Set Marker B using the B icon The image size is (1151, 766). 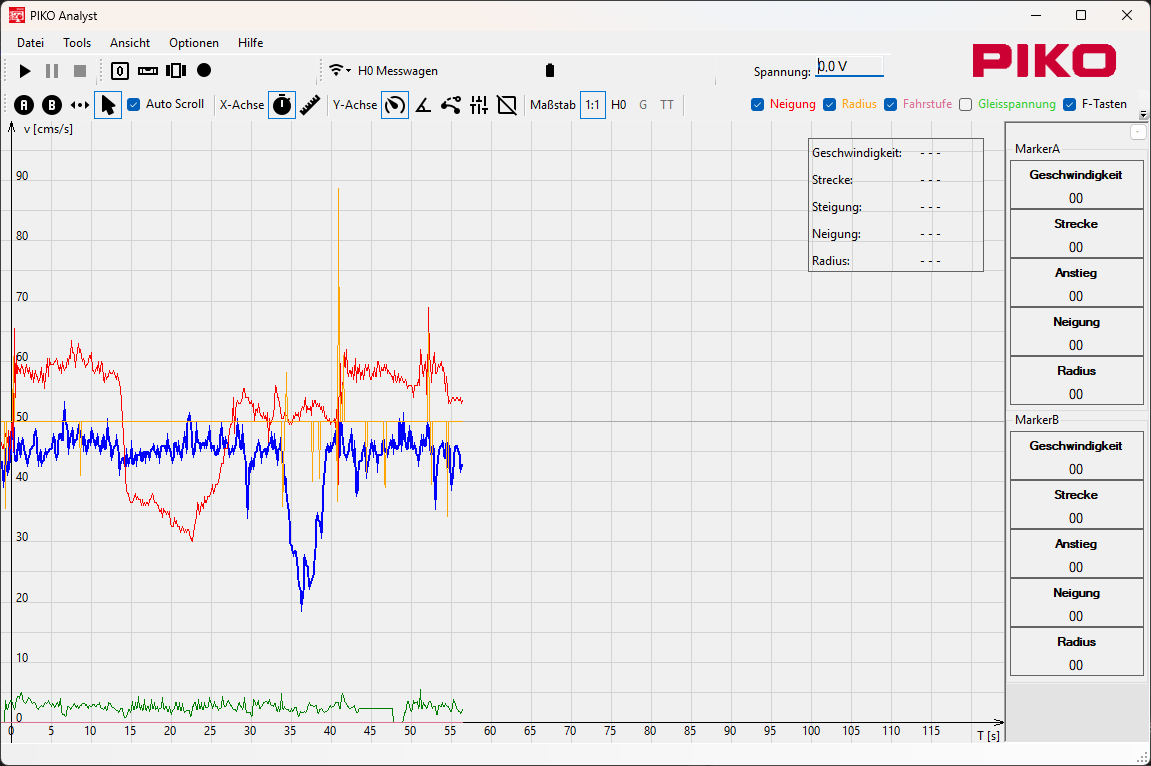[x=51, y=105]
